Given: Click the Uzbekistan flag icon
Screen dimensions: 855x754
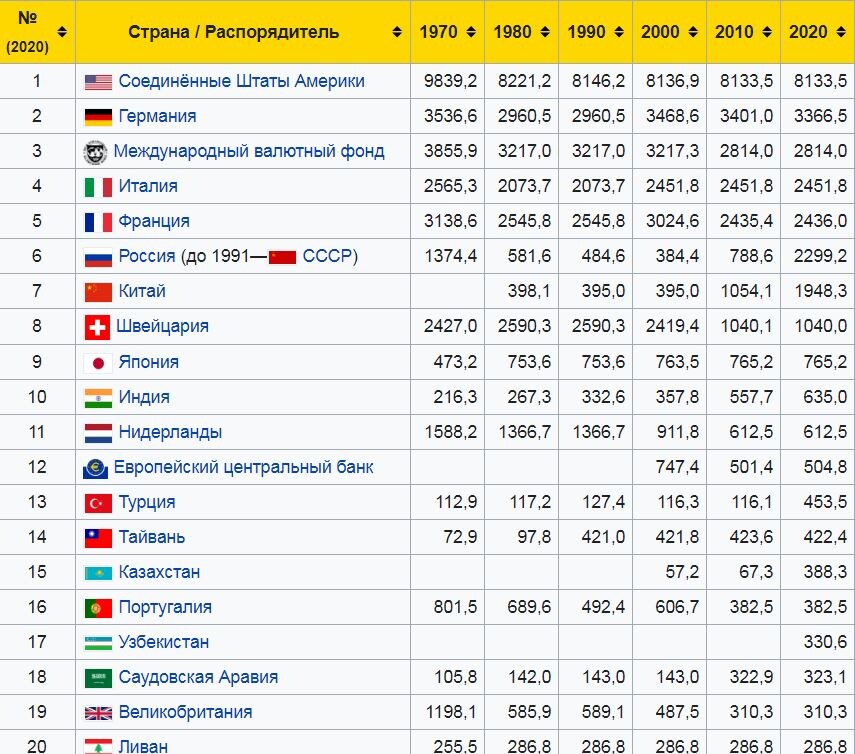Looking at the screenshot, I should click(98, 643).
